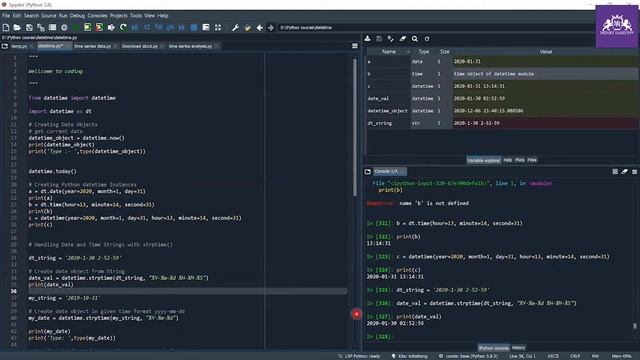Click the conda base environment status

(x=468, y=356)
